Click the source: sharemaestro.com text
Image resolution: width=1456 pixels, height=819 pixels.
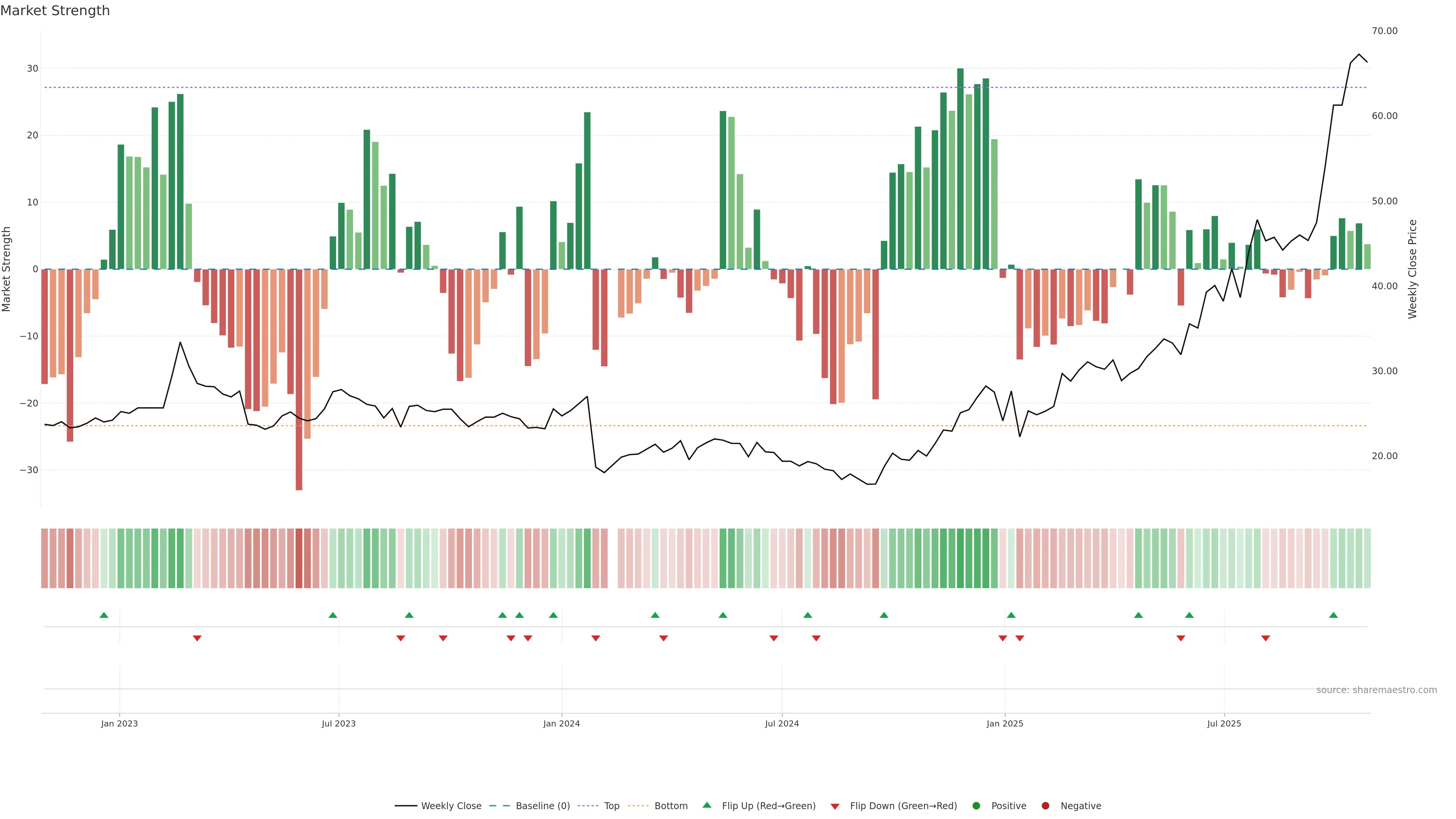[x=1376, y=690]
